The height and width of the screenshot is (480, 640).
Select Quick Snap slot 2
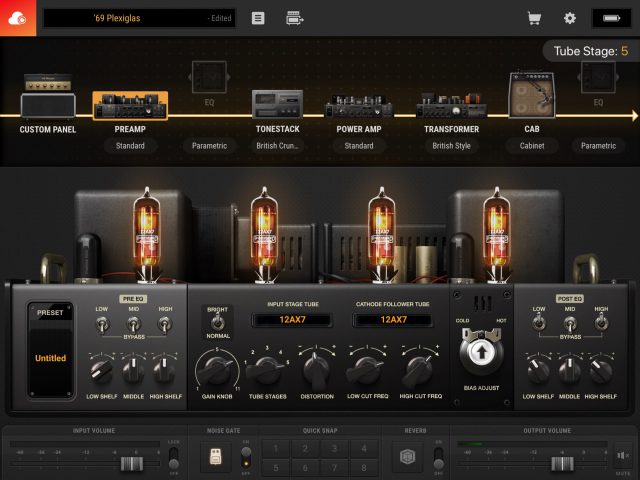coord(305,449)
